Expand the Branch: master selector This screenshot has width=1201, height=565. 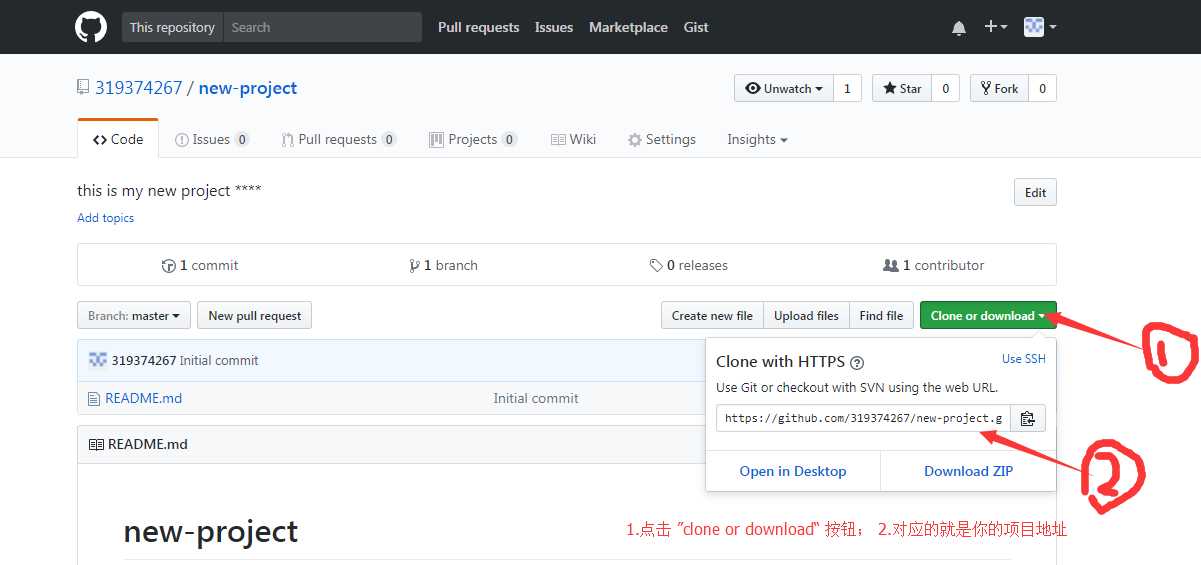coord(134,315)
